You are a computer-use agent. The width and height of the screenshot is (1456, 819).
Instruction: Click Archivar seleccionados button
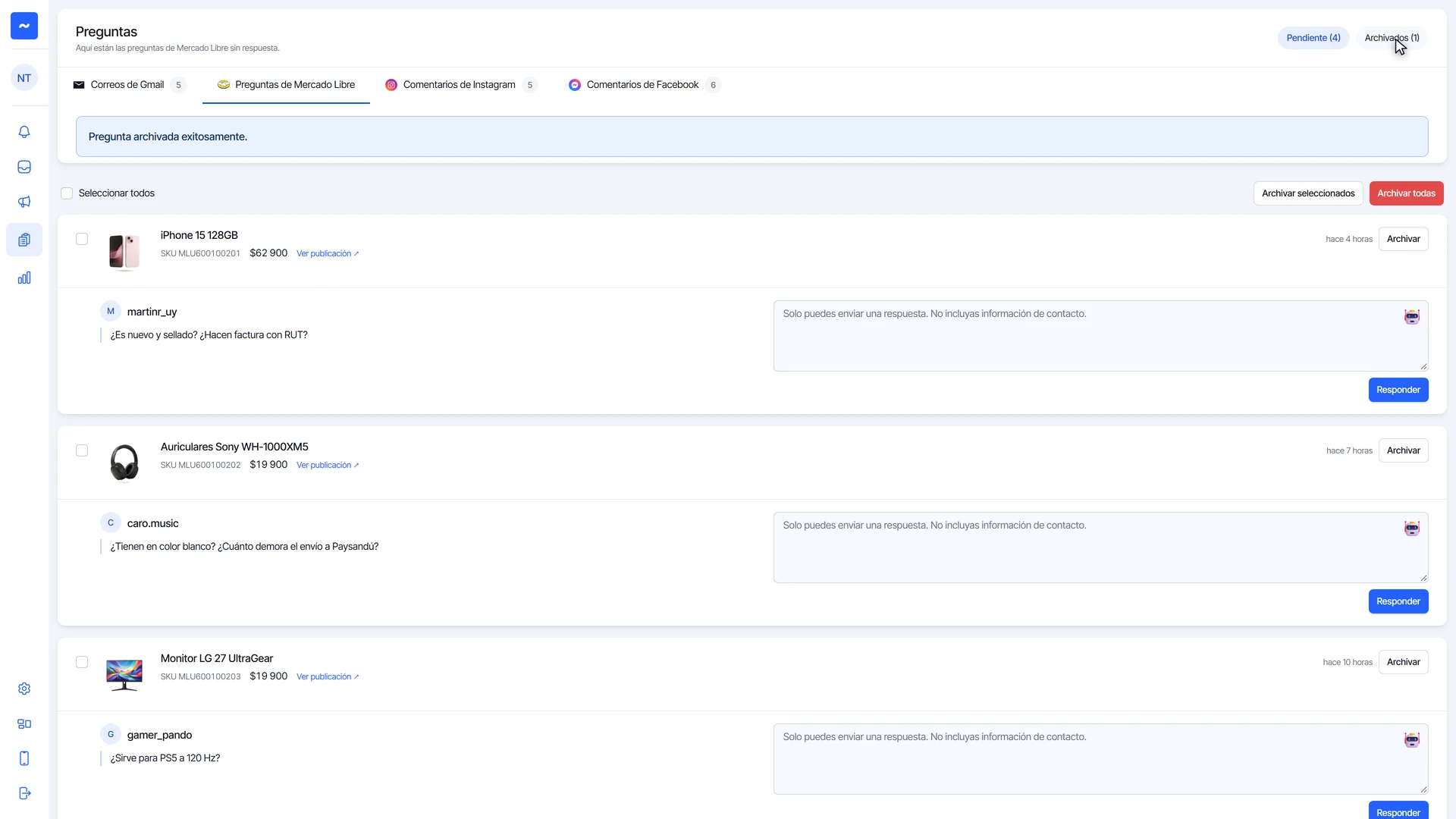(1308, 193)
